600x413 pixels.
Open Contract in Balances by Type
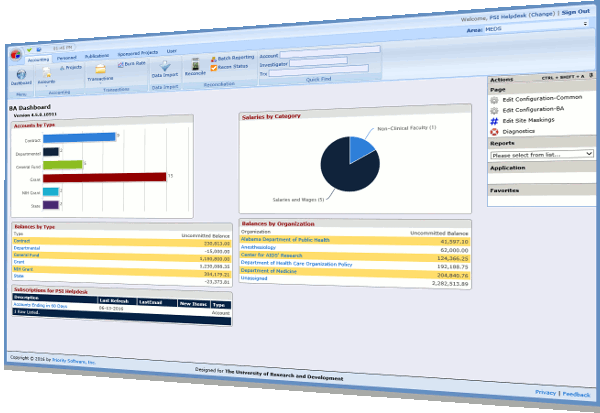[21, 241]
